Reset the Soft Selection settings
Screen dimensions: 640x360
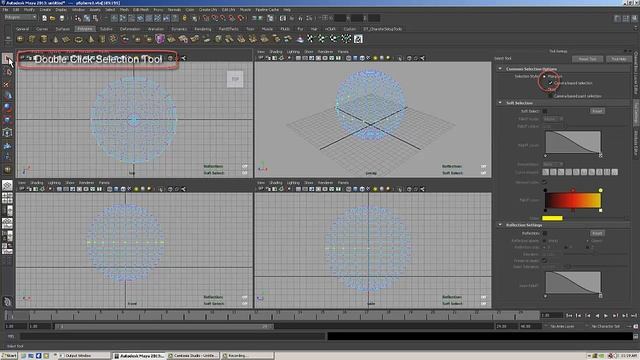[597, 111]
